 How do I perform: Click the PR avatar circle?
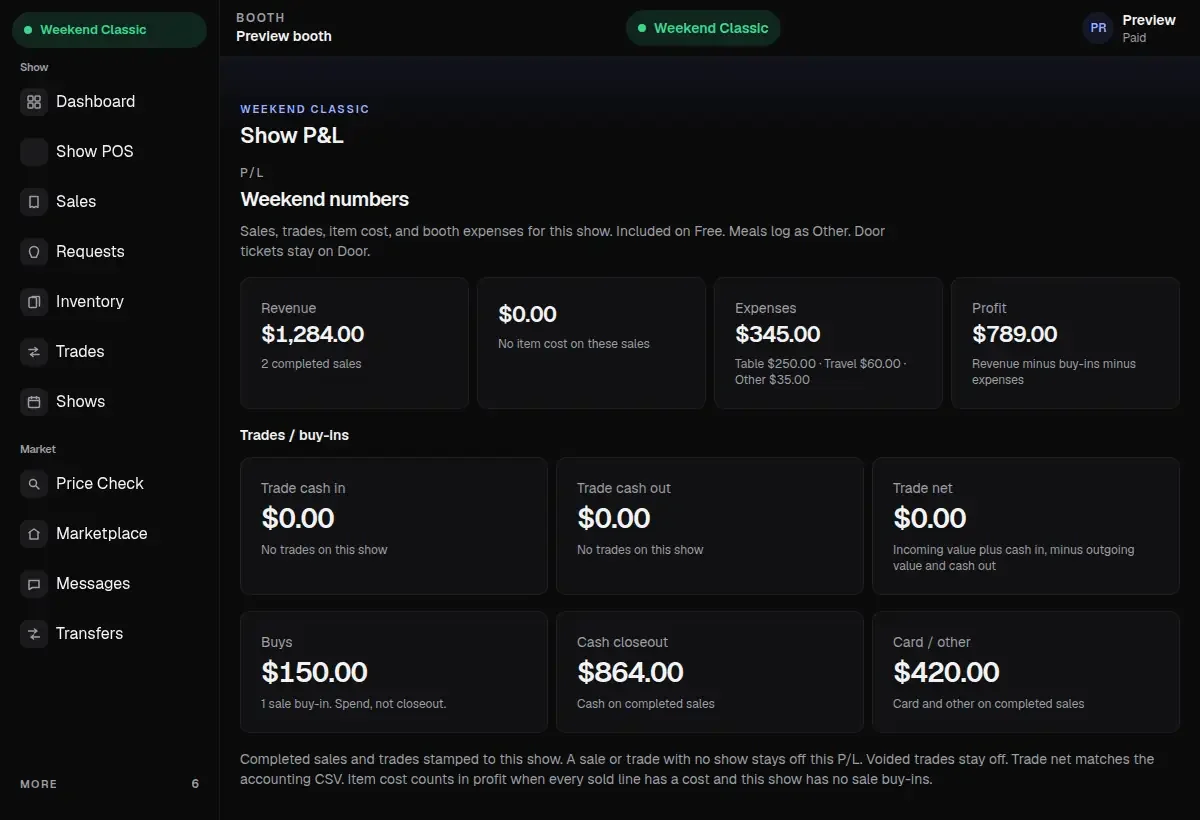click(x=1098, y=28)
